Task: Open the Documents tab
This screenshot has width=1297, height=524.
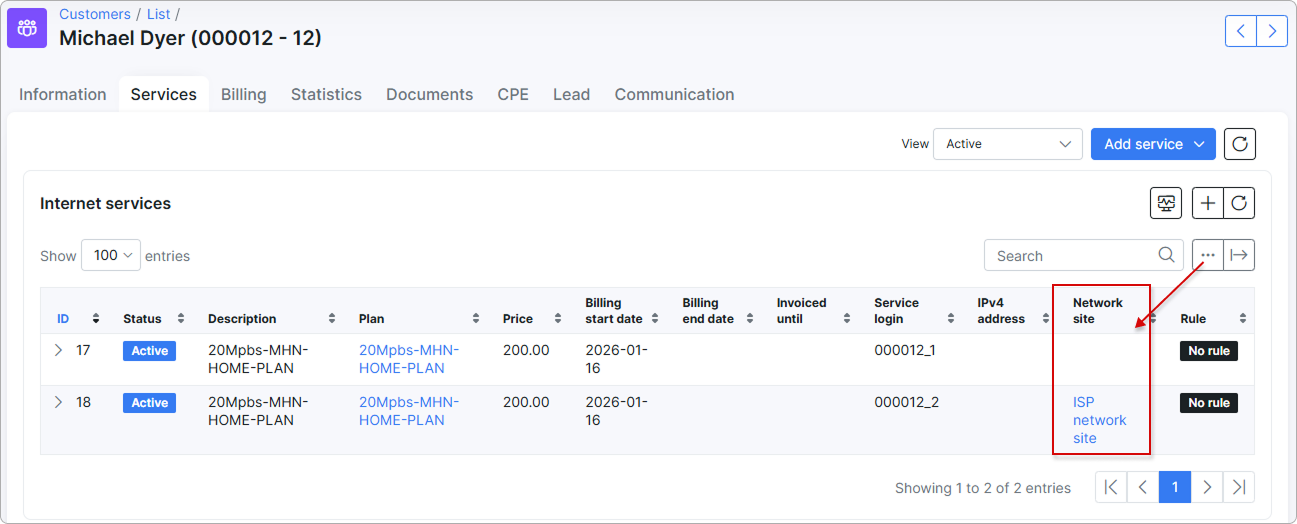Action: (430, 95)
